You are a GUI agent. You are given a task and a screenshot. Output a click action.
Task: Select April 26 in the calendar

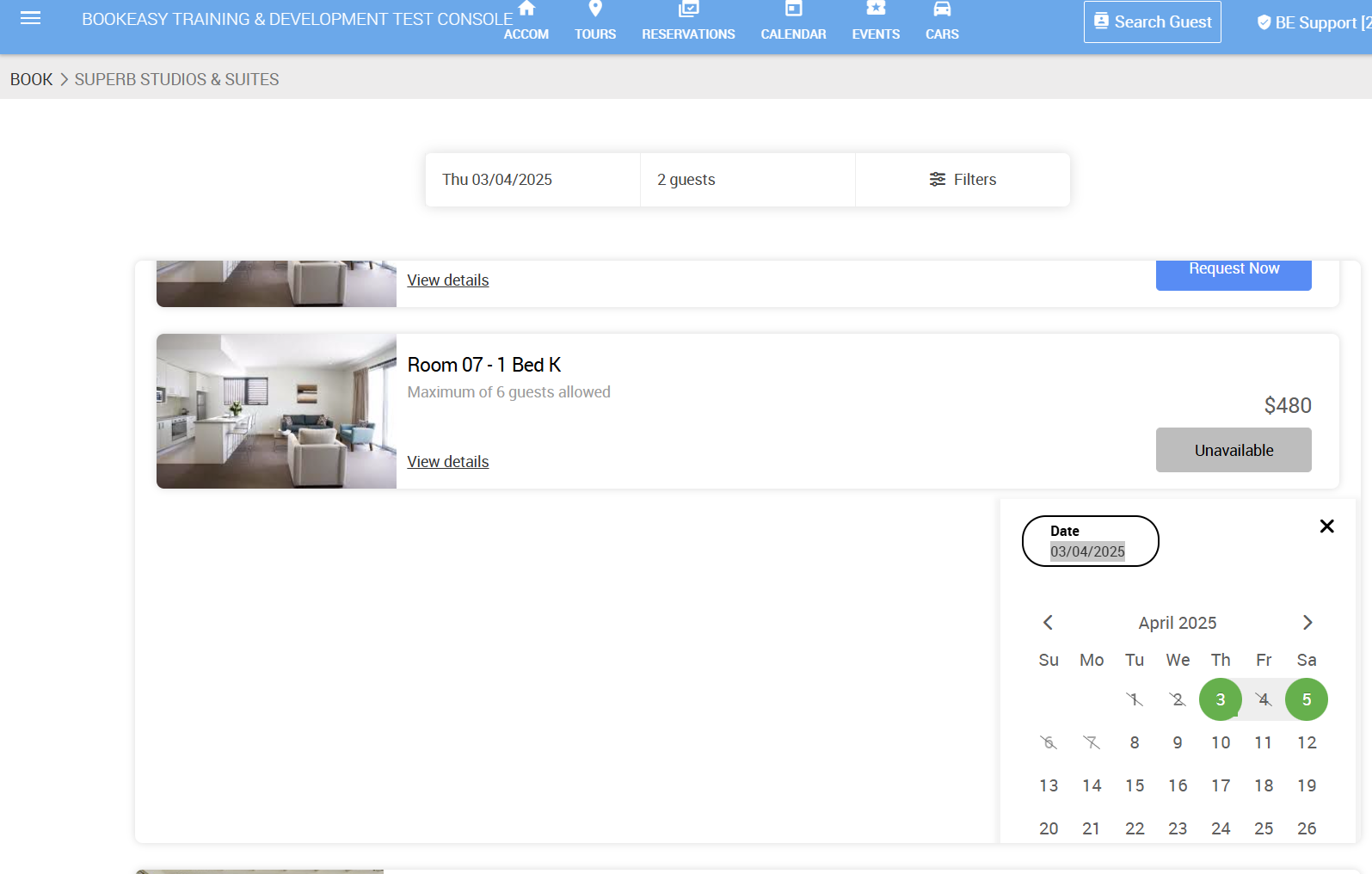click(x=1307, y=828)
